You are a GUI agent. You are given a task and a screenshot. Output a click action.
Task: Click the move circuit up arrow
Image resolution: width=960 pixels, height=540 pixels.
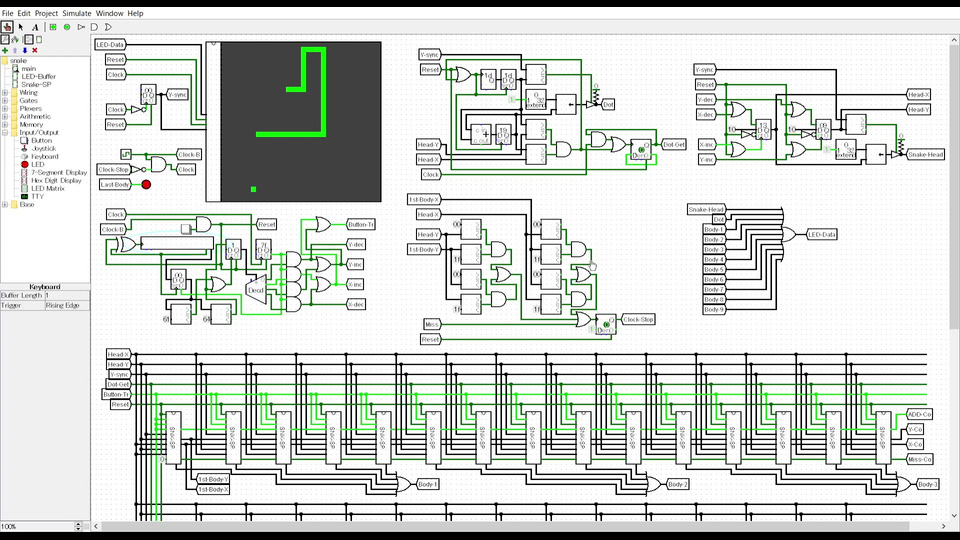pyautogui.click(x=15, y=50)
